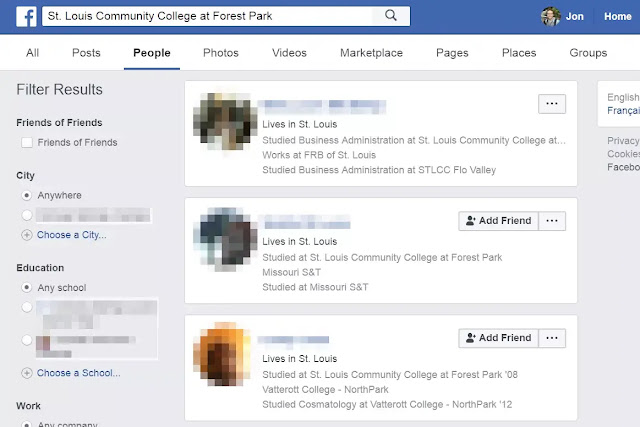The height and width of the screenshot is (427, 640).
Task: Open Jon's profile picture
Action: tap(551, 16)
